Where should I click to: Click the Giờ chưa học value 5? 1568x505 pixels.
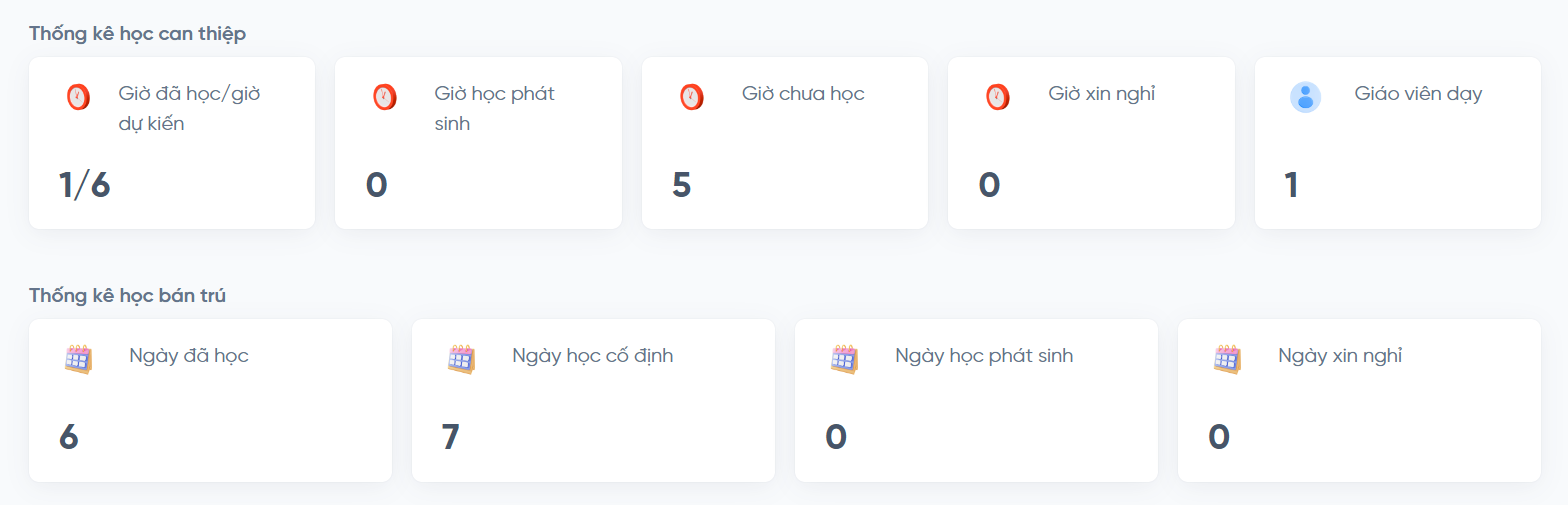(x=682, y=185)
